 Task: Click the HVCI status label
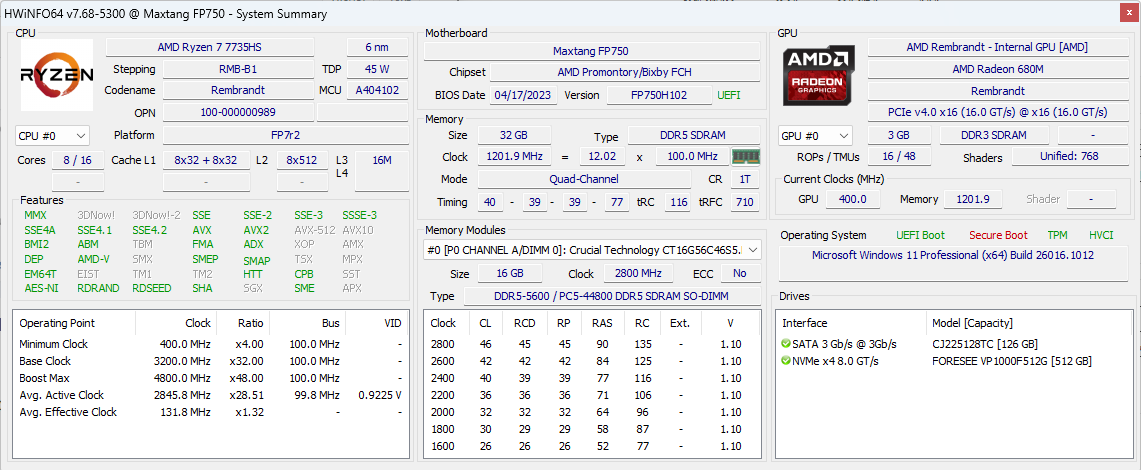click(x=1101, y=235)
